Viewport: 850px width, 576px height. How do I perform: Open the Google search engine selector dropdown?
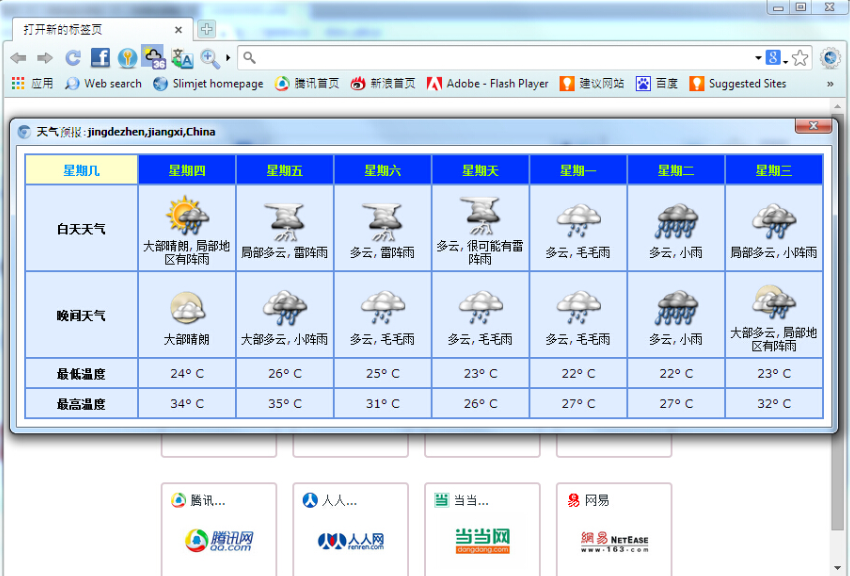776,58
